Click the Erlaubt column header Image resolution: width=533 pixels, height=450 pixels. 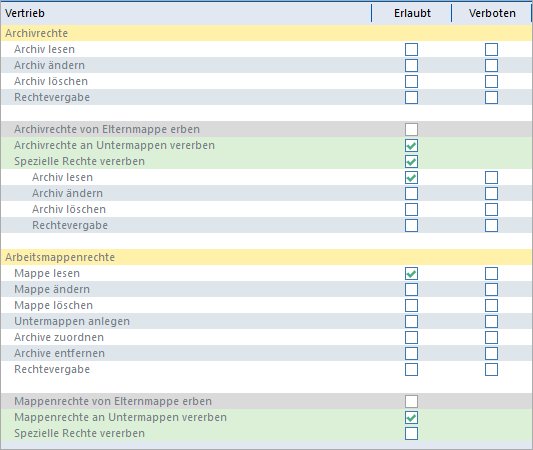(412, 13)
